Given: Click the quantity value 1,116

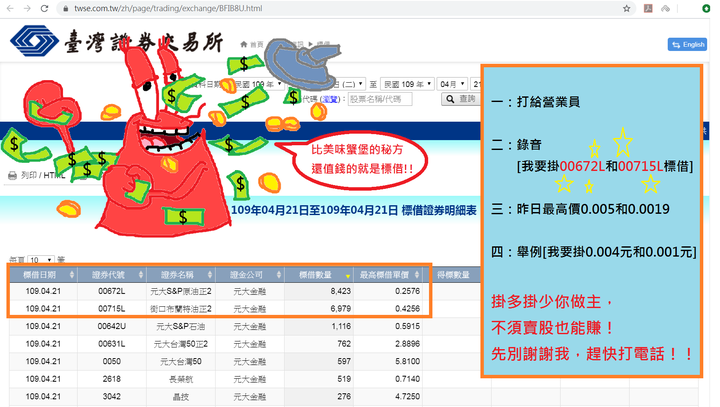Looking at the screenshot, I should 341,326.
